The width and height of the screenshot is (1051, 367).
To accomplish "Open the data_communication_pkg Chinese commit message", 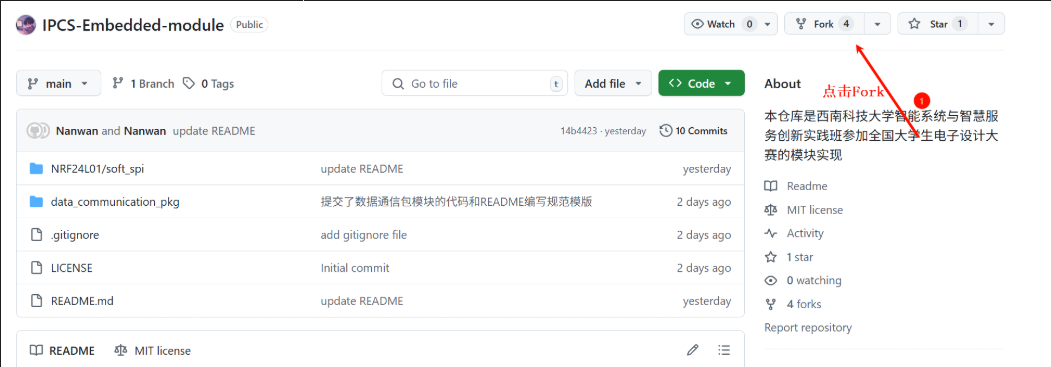I will point(456,202).
